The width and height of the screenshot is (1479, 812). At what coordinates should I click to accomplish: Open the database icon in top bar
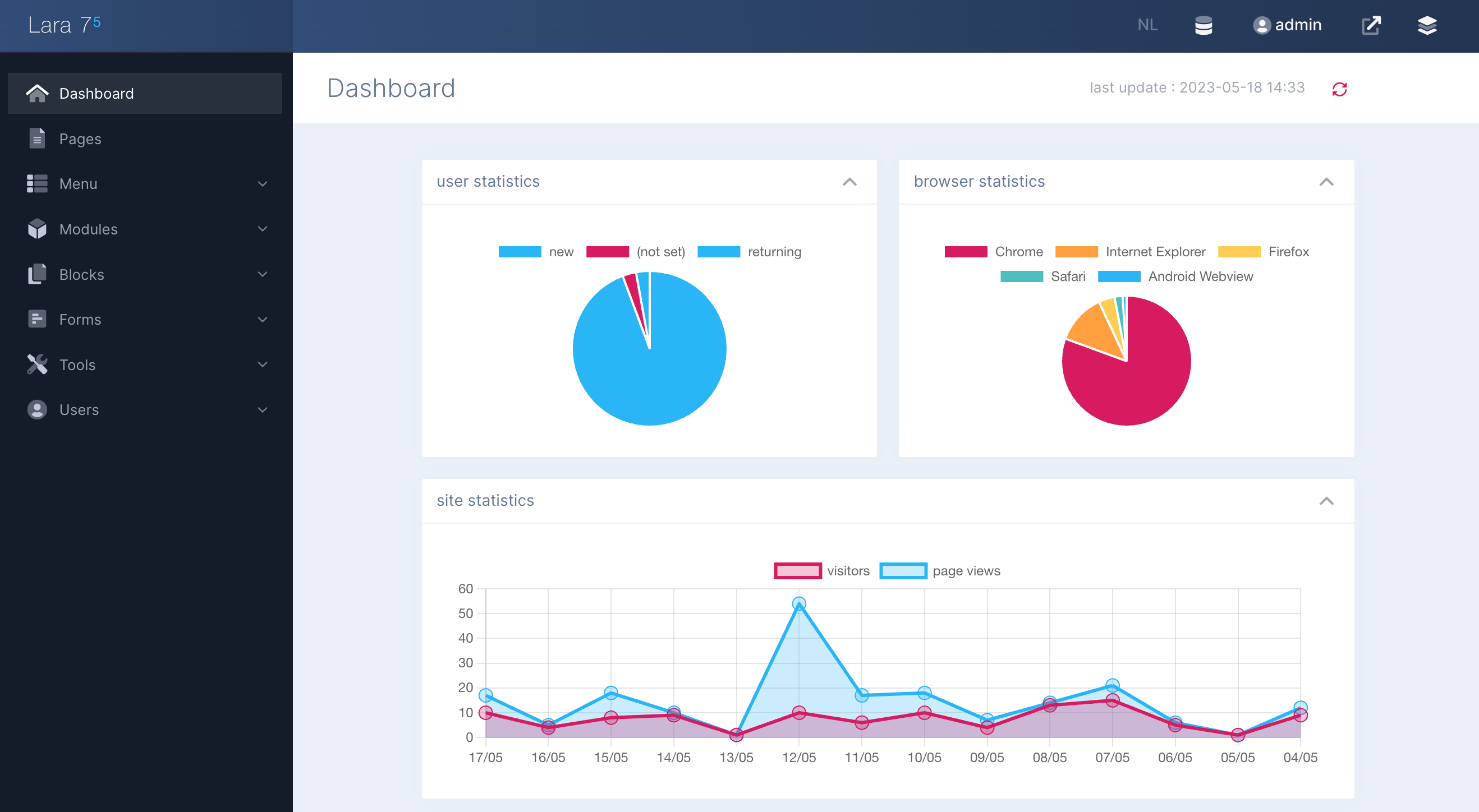pos(1204,25)
